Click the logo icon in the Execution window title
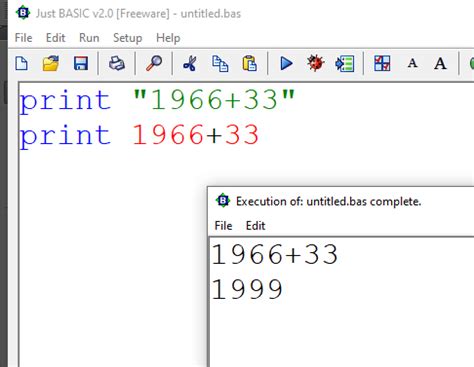 point(223,201)
